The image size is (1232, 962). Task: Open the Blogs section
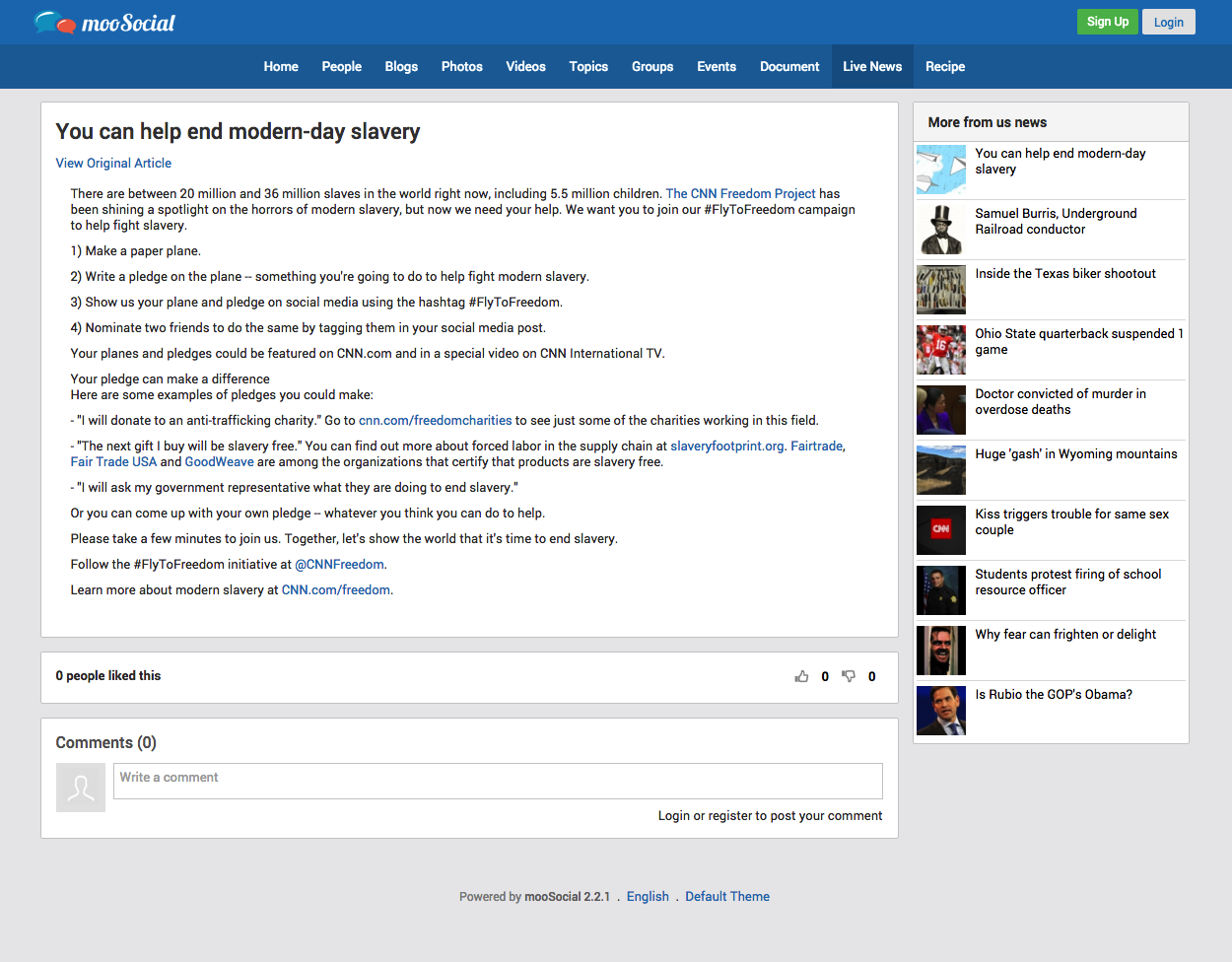pos(401,66)
